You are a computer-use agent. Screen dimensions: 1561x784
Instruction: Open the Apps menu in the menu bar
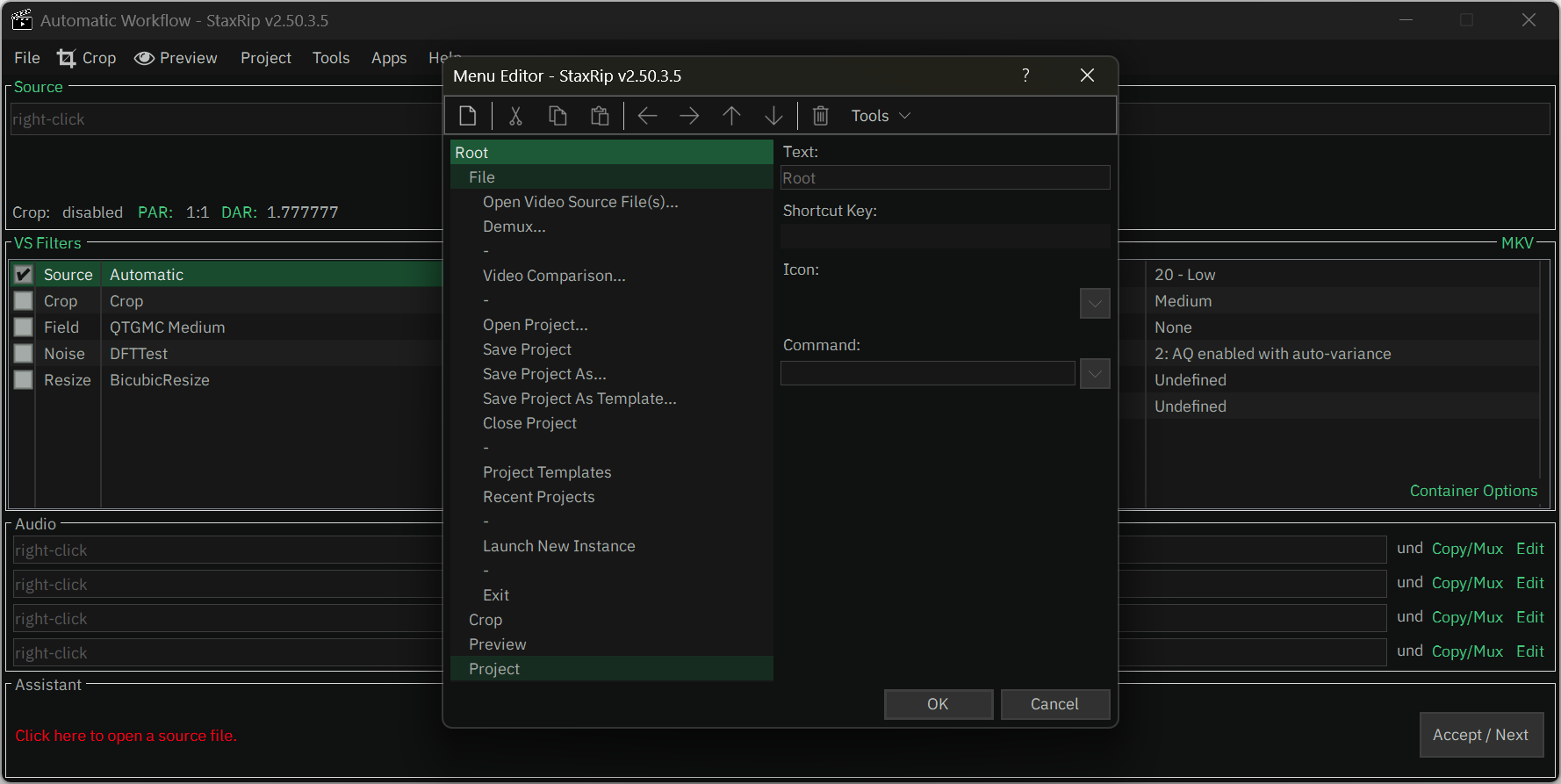(389, 58)
